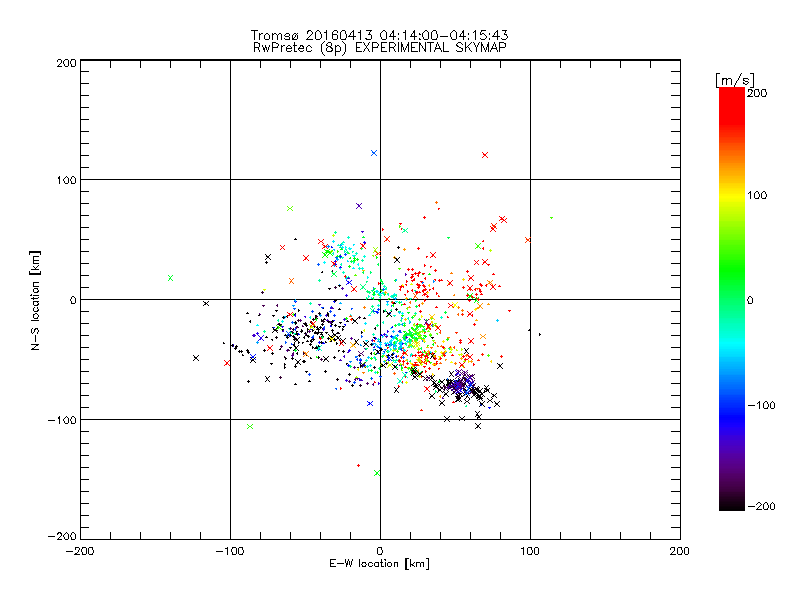The width and height of the screenshot is (800, 600).
Task: Click the "N-S location [km]" axis label
Action: (x=35, y=301)
